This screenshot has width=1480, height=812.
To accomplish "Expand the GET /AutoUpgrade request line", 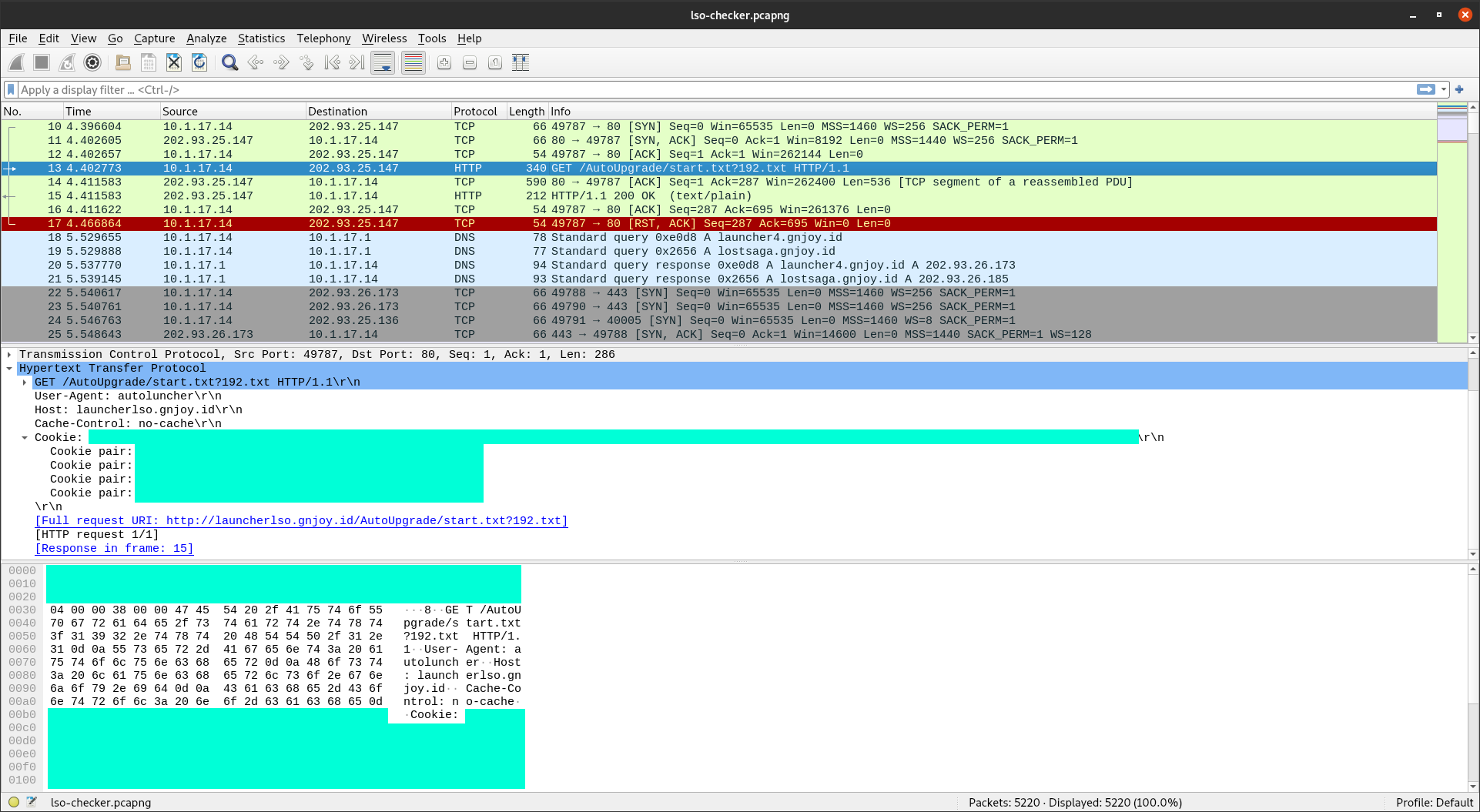I will [25, 383].
